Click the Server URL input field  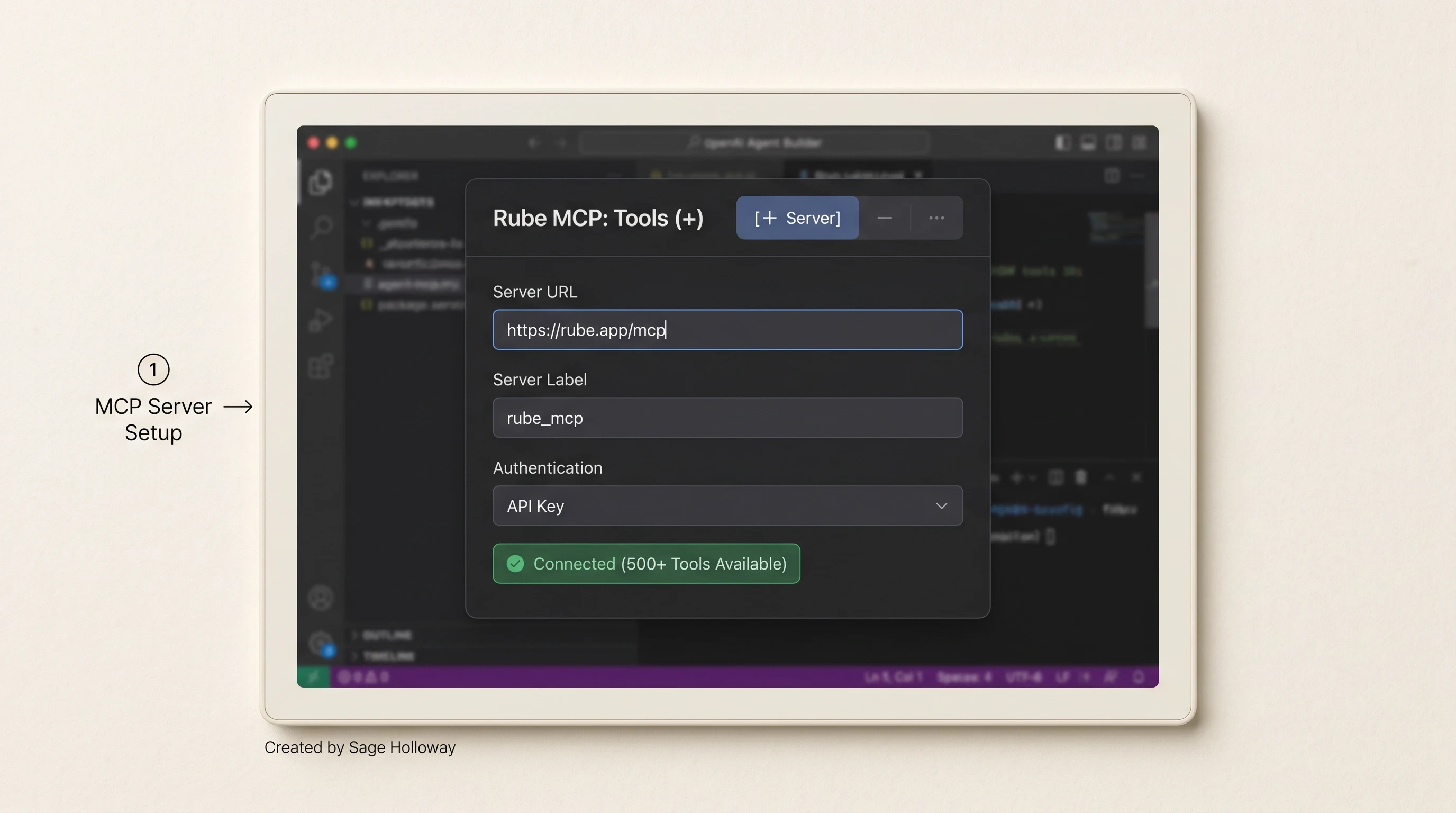pyautogui.click(x=727, y=330)
